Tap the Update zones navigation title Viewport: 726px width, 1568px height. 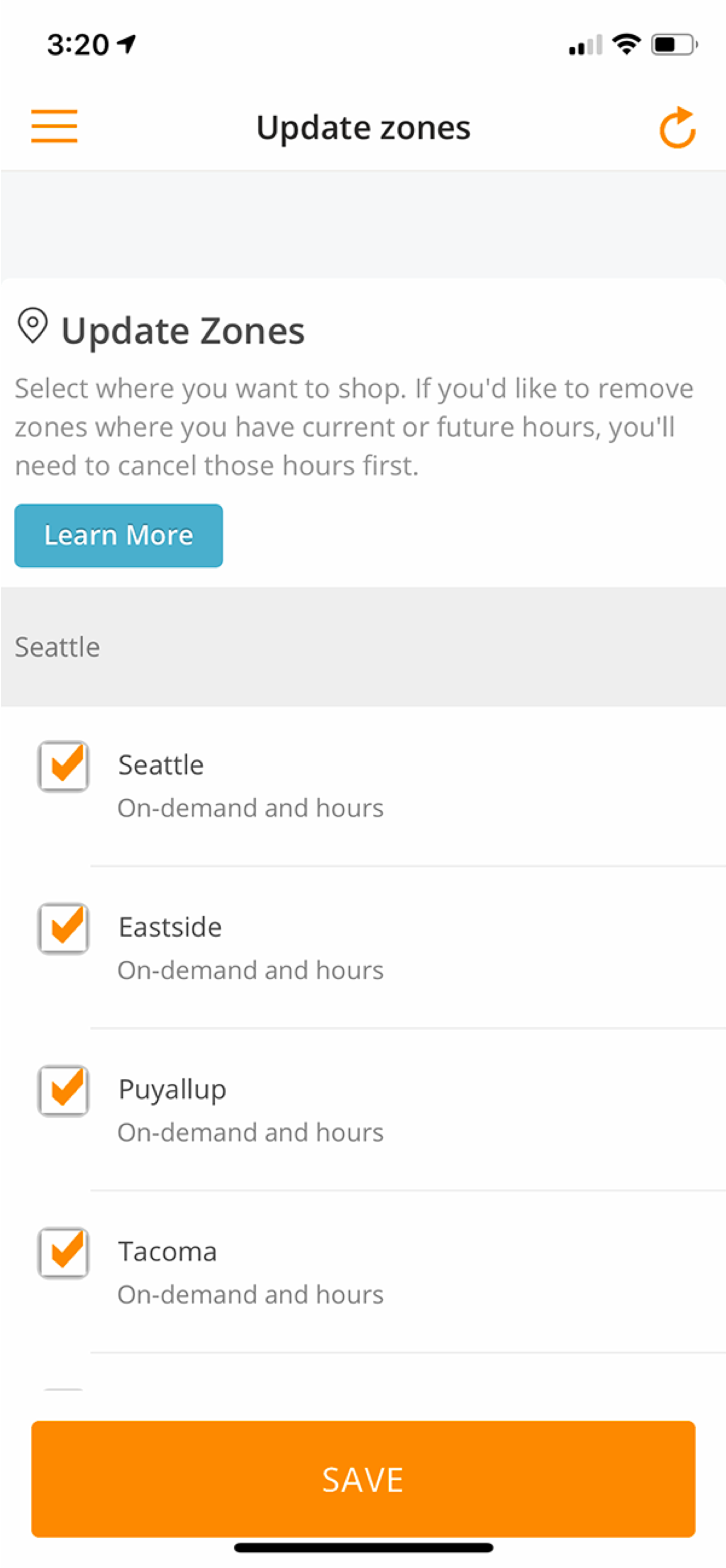tap(363, 128)
